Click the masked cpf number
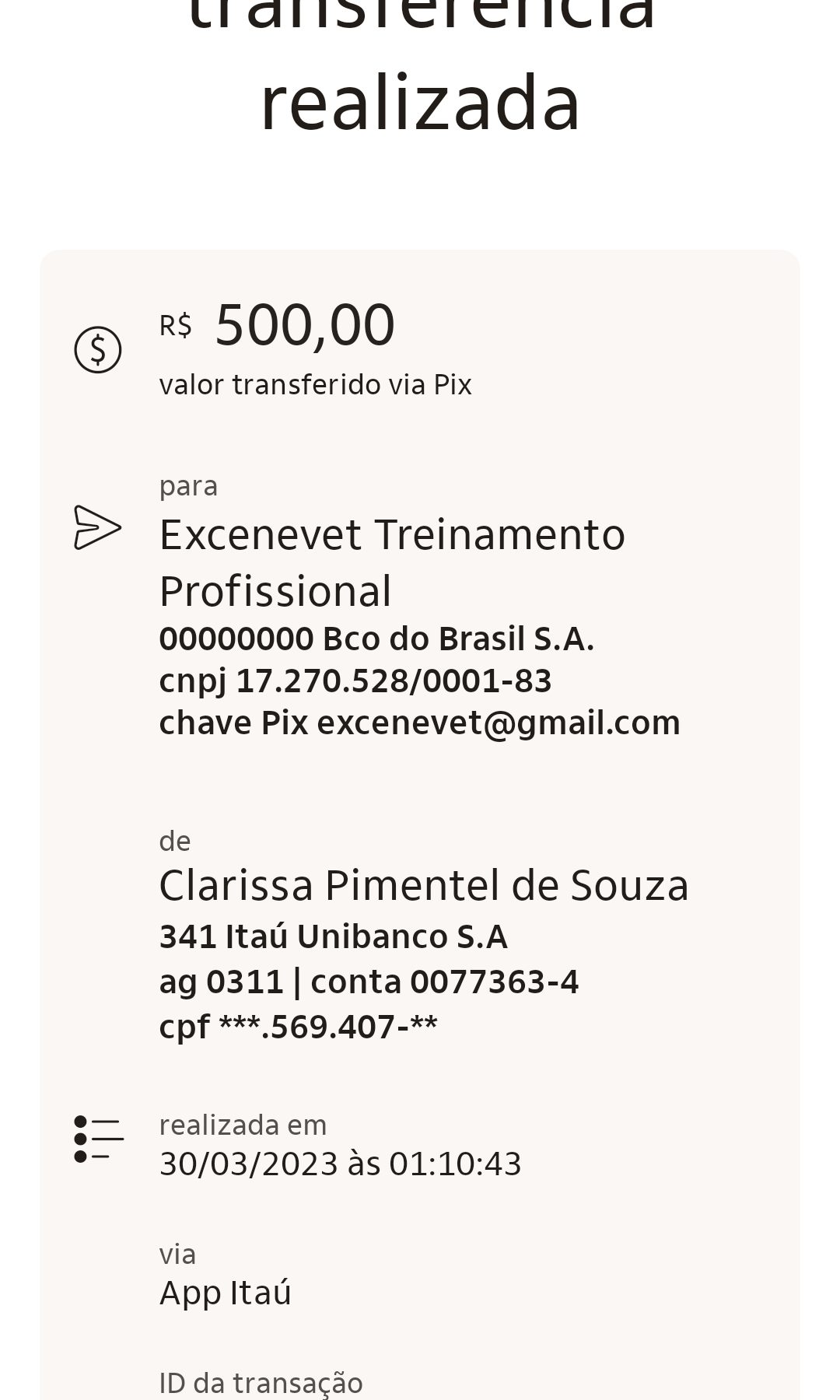This screenshot has width=840, height=1400. coord(298,1027)
